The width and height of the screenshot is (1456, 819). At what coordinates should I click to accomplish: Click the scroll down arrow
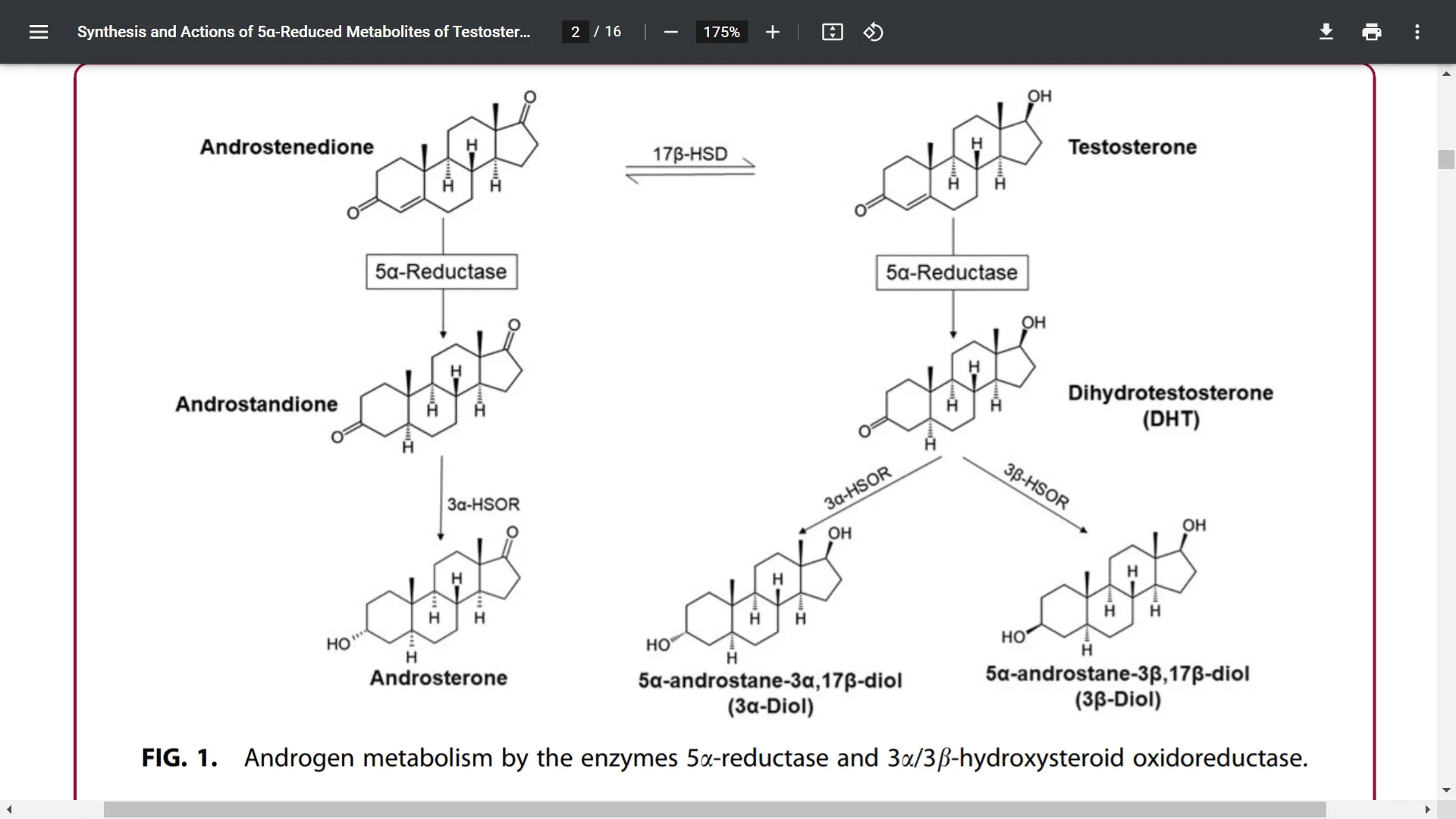point(1446,790)
